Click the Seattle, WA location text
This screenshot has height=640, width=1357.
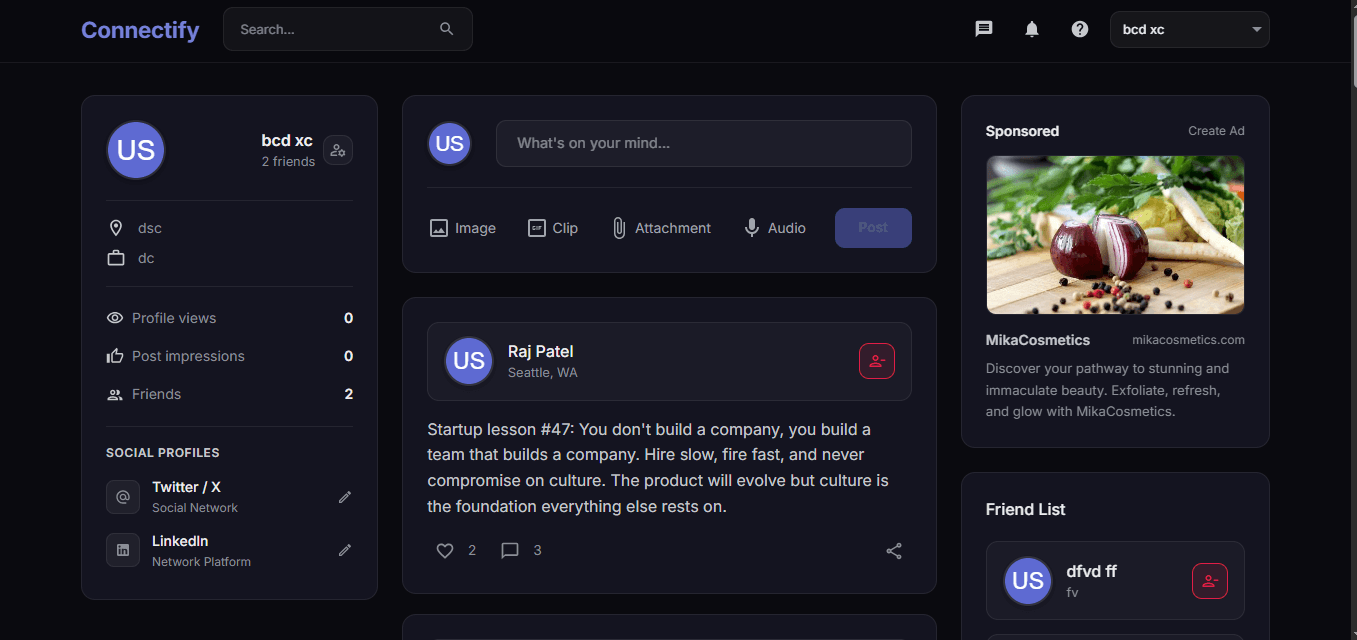[x=543, y=373]
